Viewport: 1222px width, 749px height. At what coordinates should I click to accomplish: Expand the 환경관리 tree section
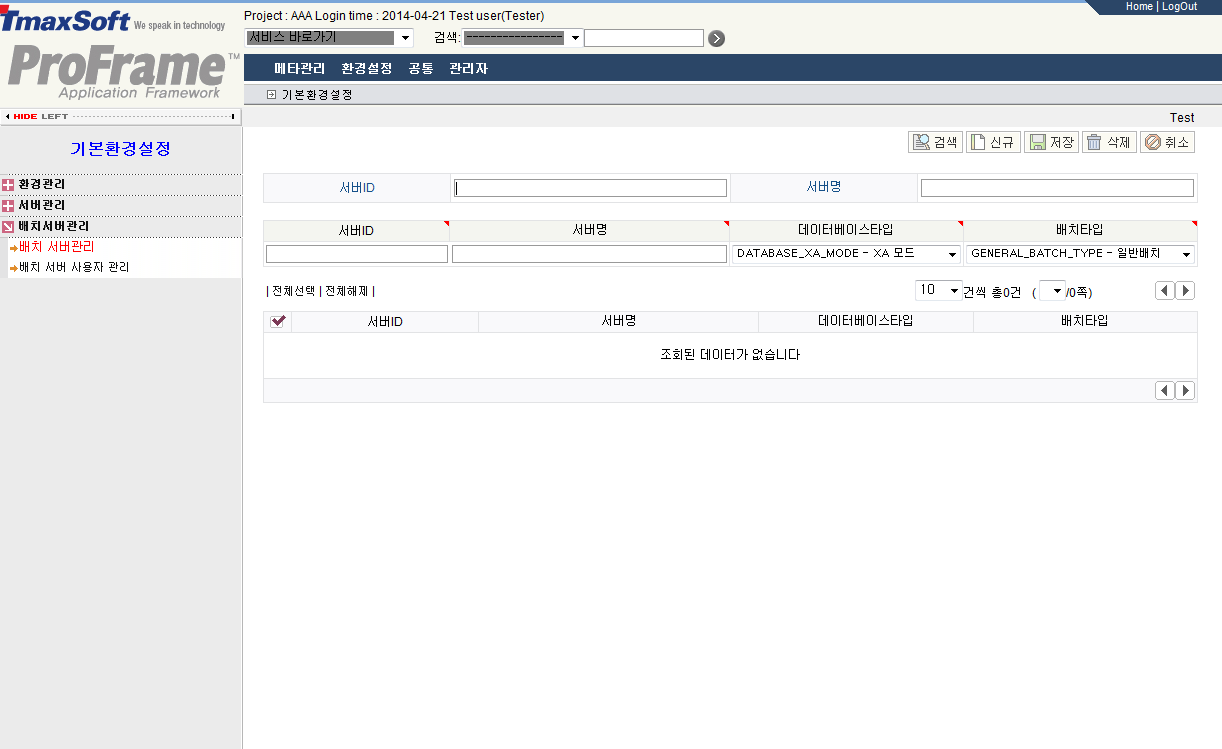[x=10, y=186]
